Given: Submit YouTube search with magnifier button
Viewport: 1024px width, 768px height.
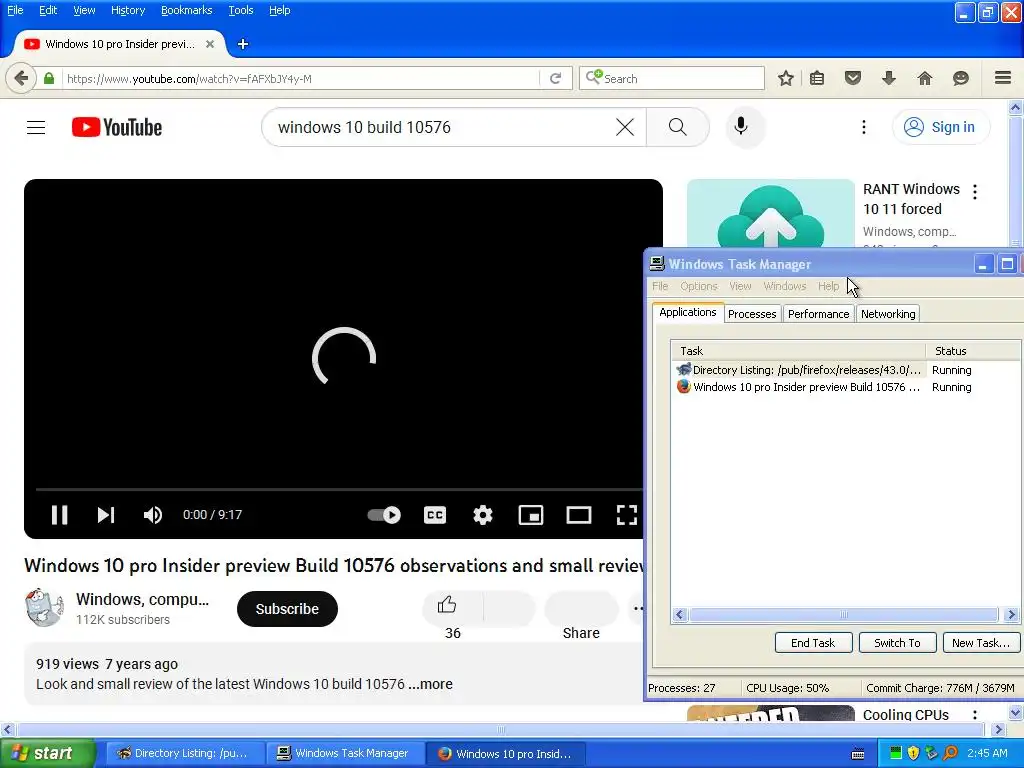Looking at the screenshot, I should coord(678,127).
